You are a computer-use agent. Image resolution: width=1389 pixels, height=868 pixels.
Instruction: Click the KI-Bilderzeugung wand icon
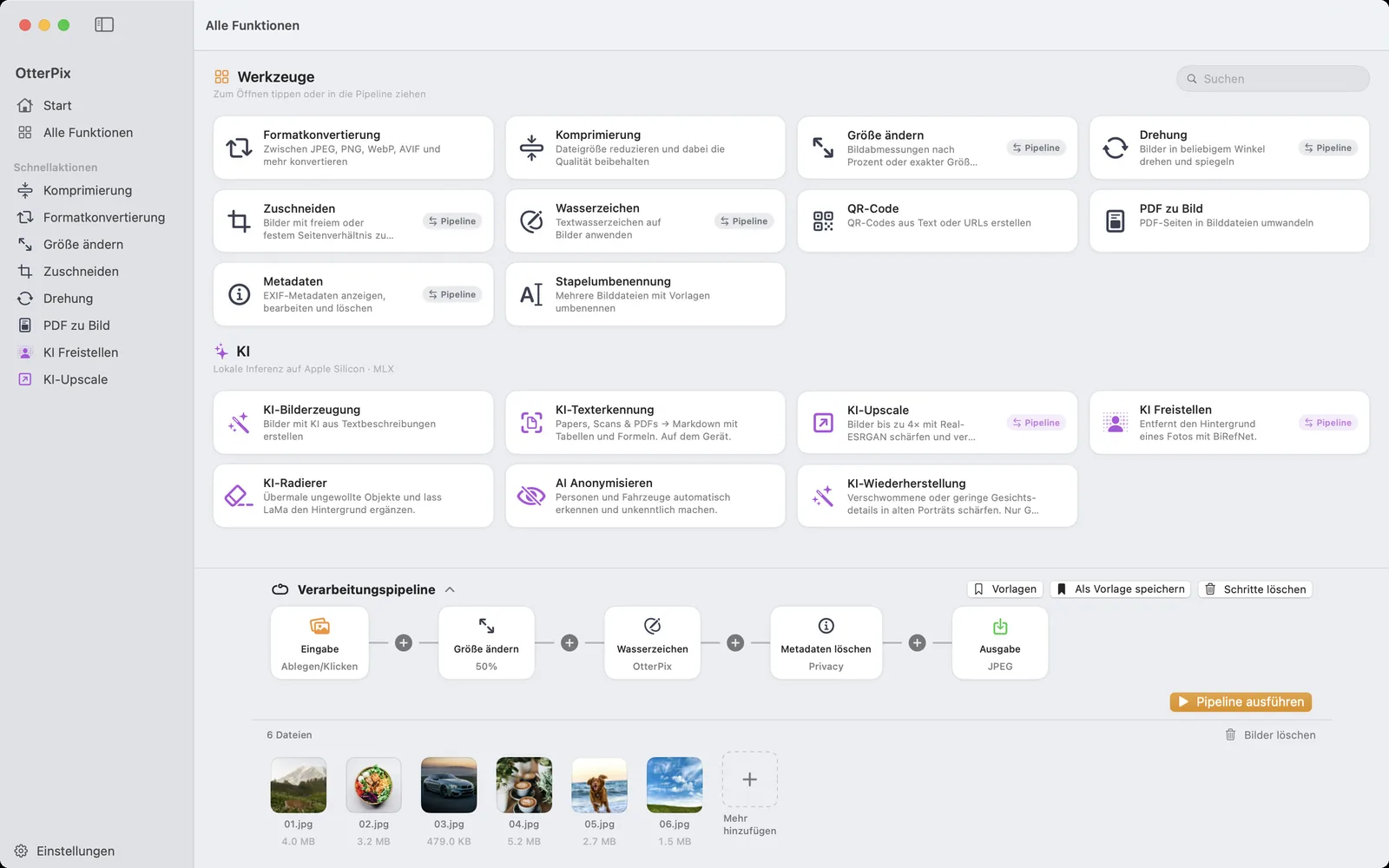tap(239, 423)
